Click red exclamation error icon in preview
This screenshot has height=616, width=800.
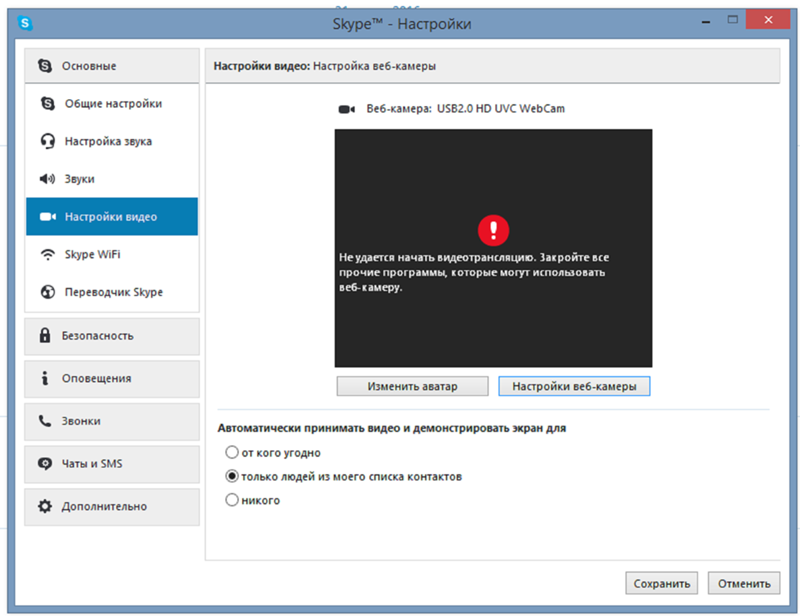coord(493,230)
